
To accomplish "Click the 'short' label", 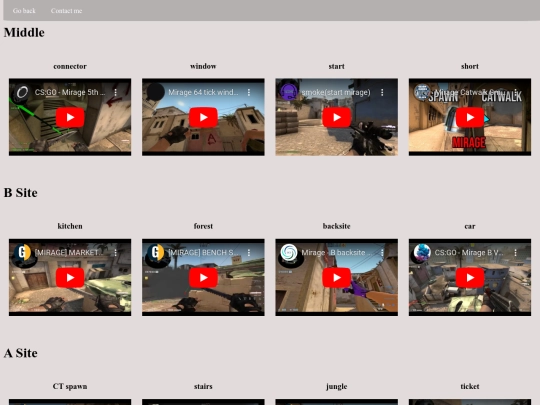I will (x=470, y=66).
